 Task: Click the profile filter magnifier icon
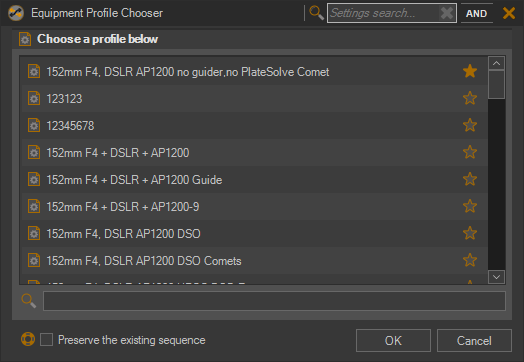coord(29,301)
